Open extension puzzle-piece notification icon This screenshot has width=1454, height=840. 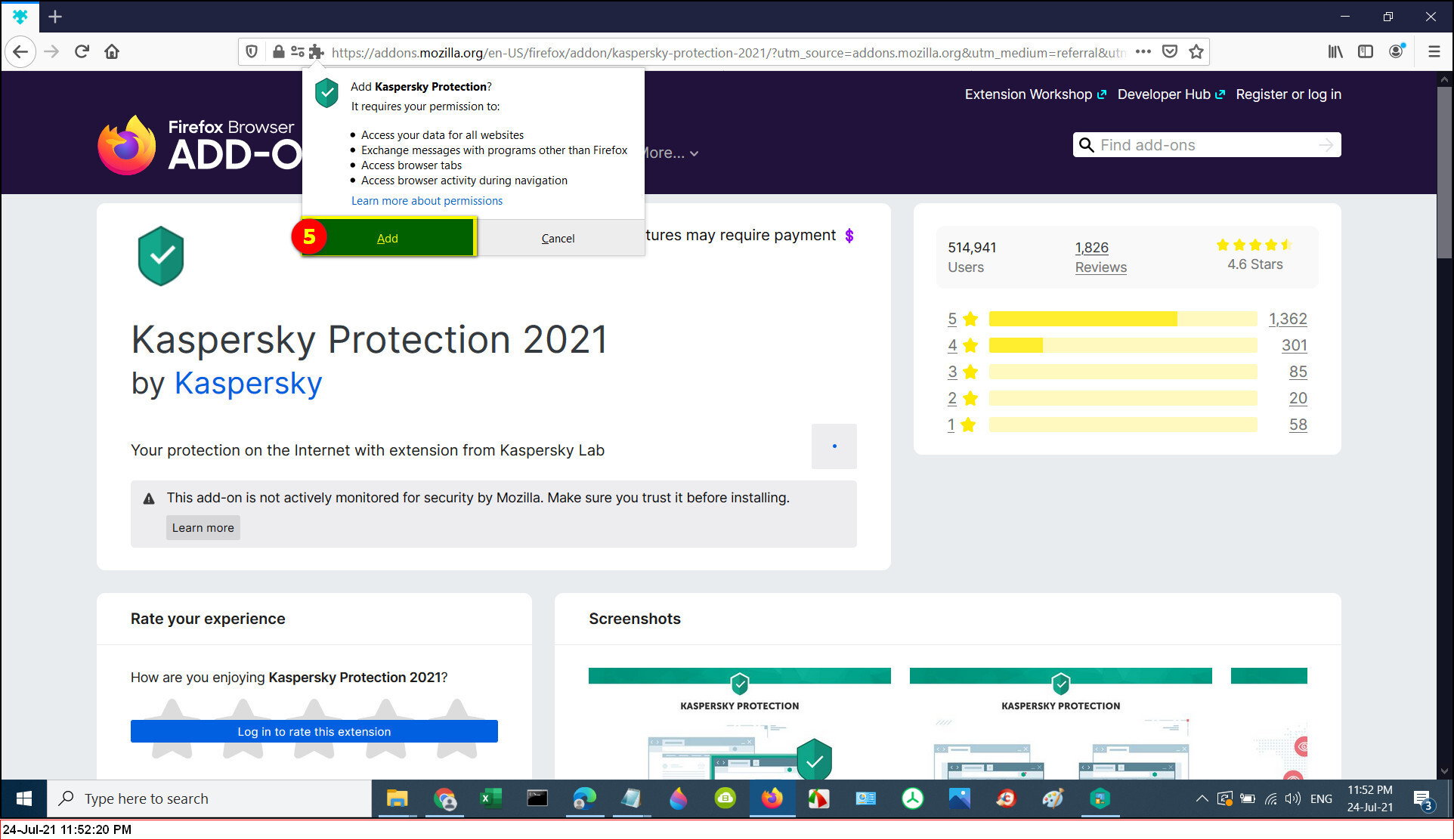pos(317,51)
